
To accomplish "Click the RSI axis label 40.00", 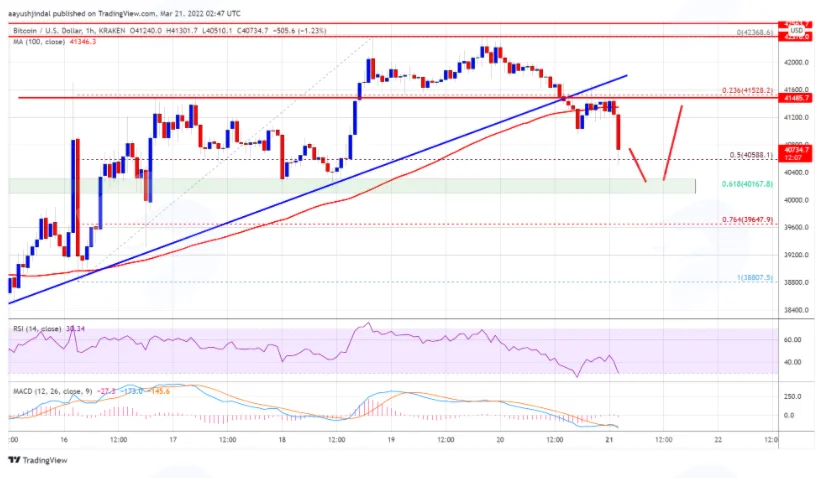I will point(792,362).
